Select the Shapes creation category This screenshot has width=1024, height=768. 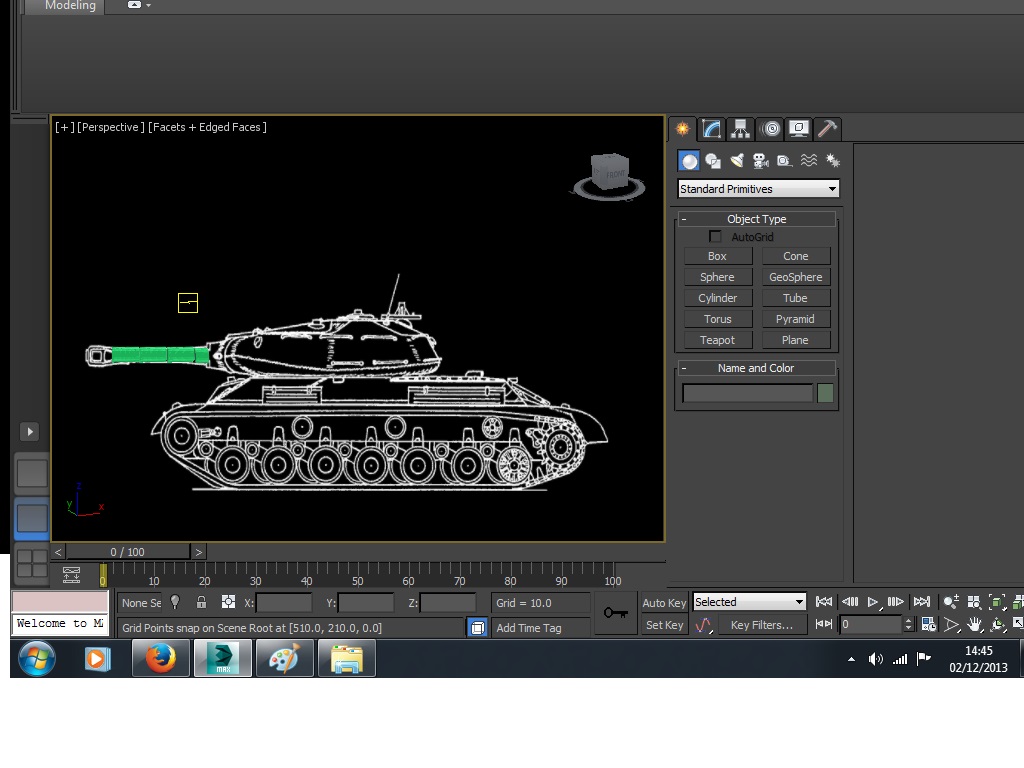tap(712, 161)
